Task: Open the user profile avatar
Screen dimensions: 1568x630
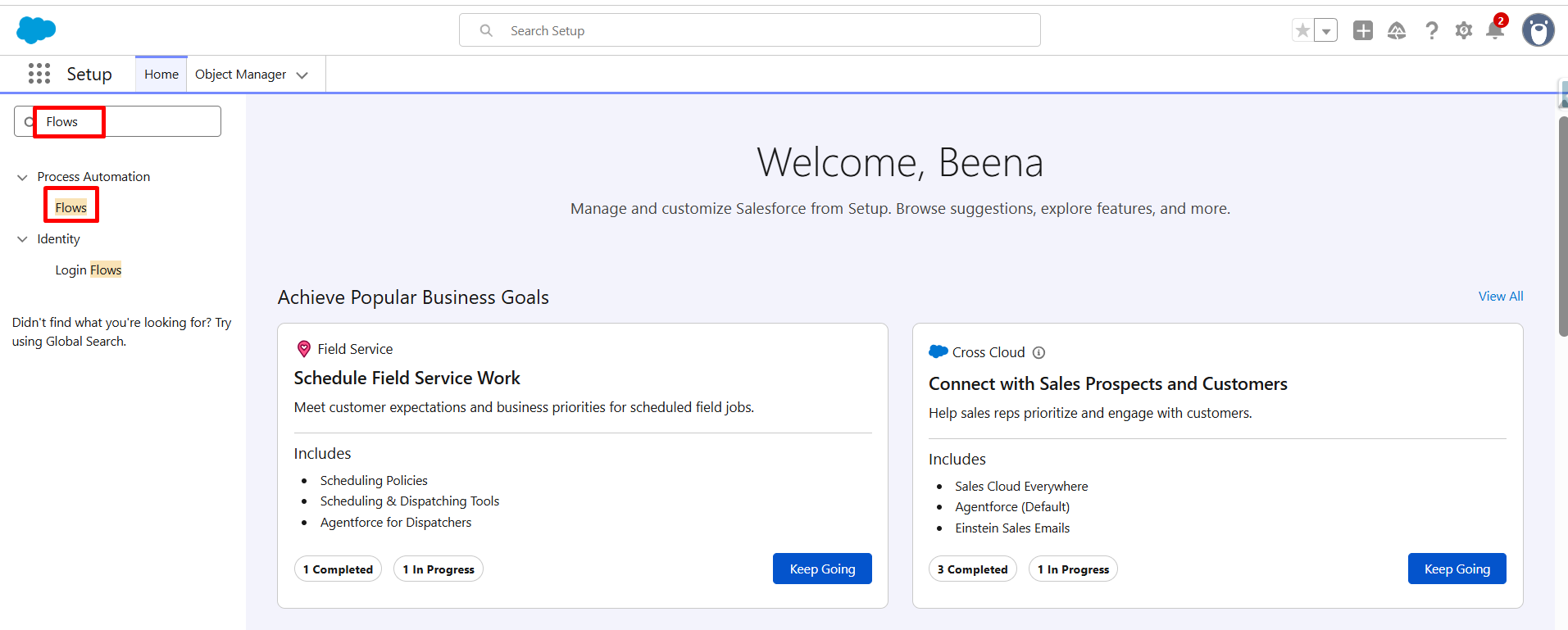Action: point(1538,30)
